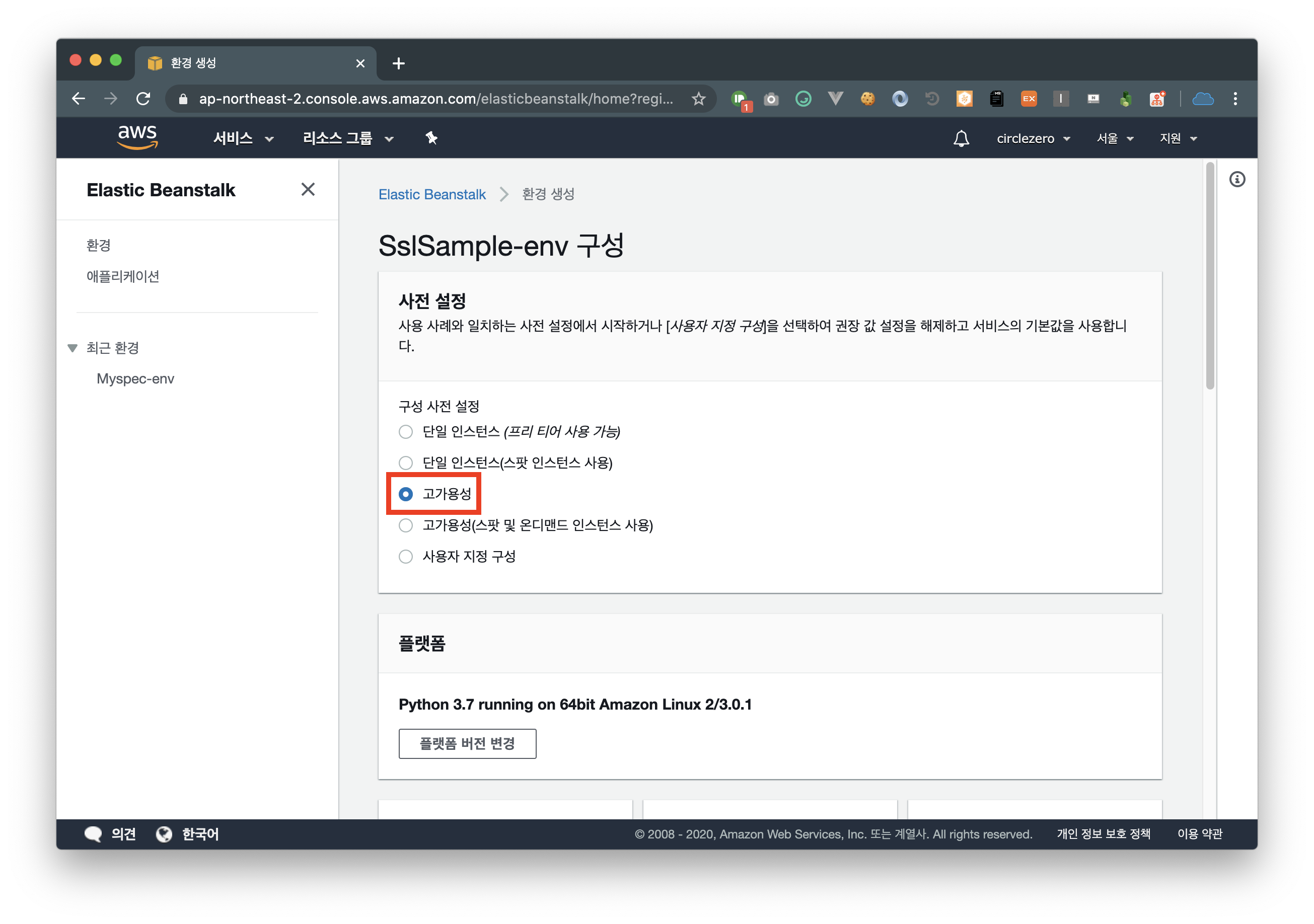
Task: Click the pin shortcut icon in AWS navbar
Action: (x=431, y=138)
